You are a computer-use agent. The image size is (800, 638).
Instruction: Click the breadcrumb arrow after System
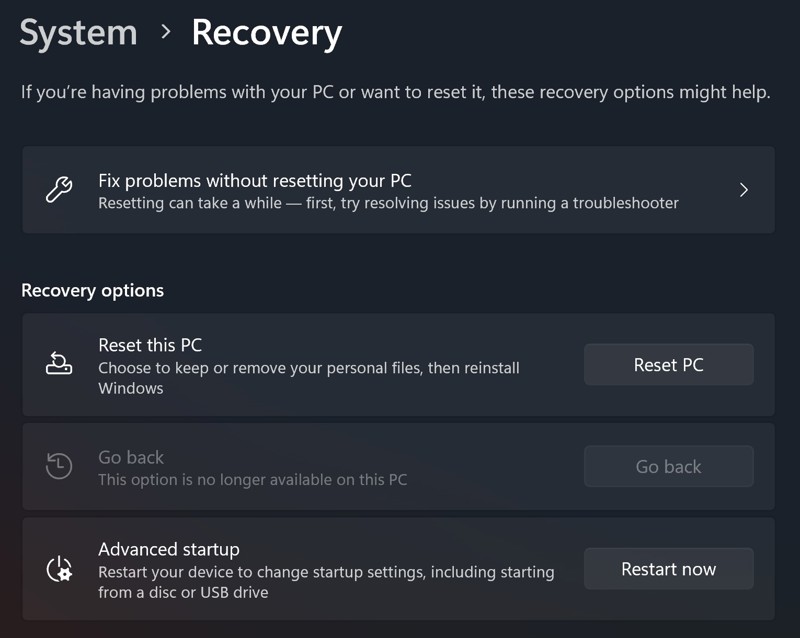point(165,32)
